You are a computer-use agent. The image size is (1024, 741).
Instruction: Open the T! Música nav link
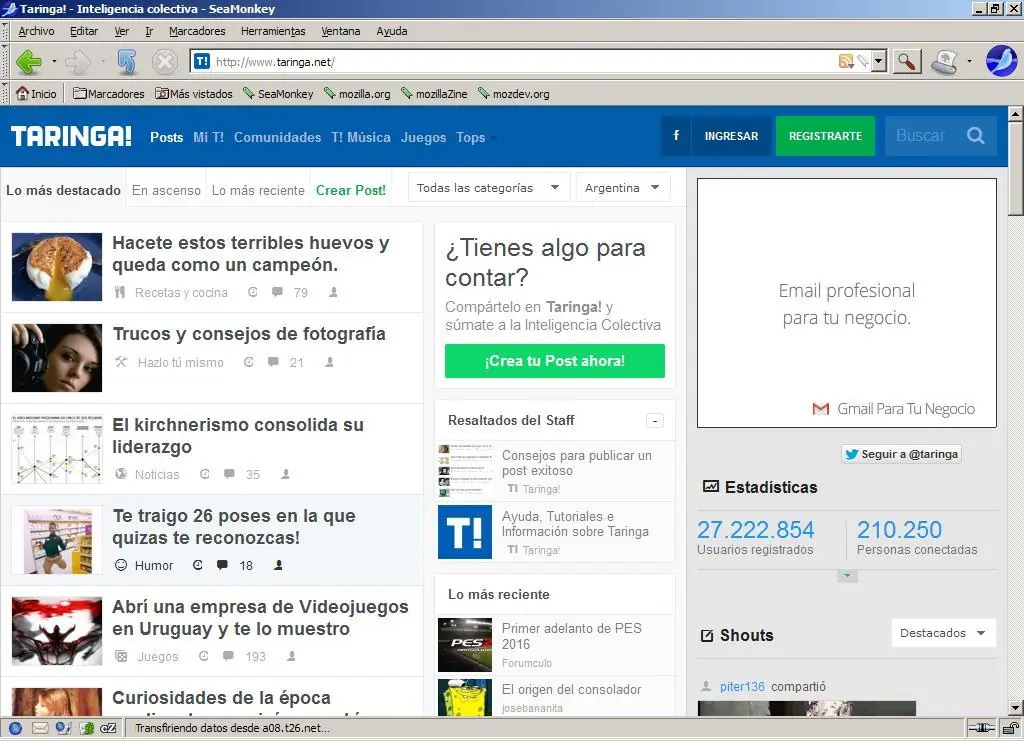360,137
